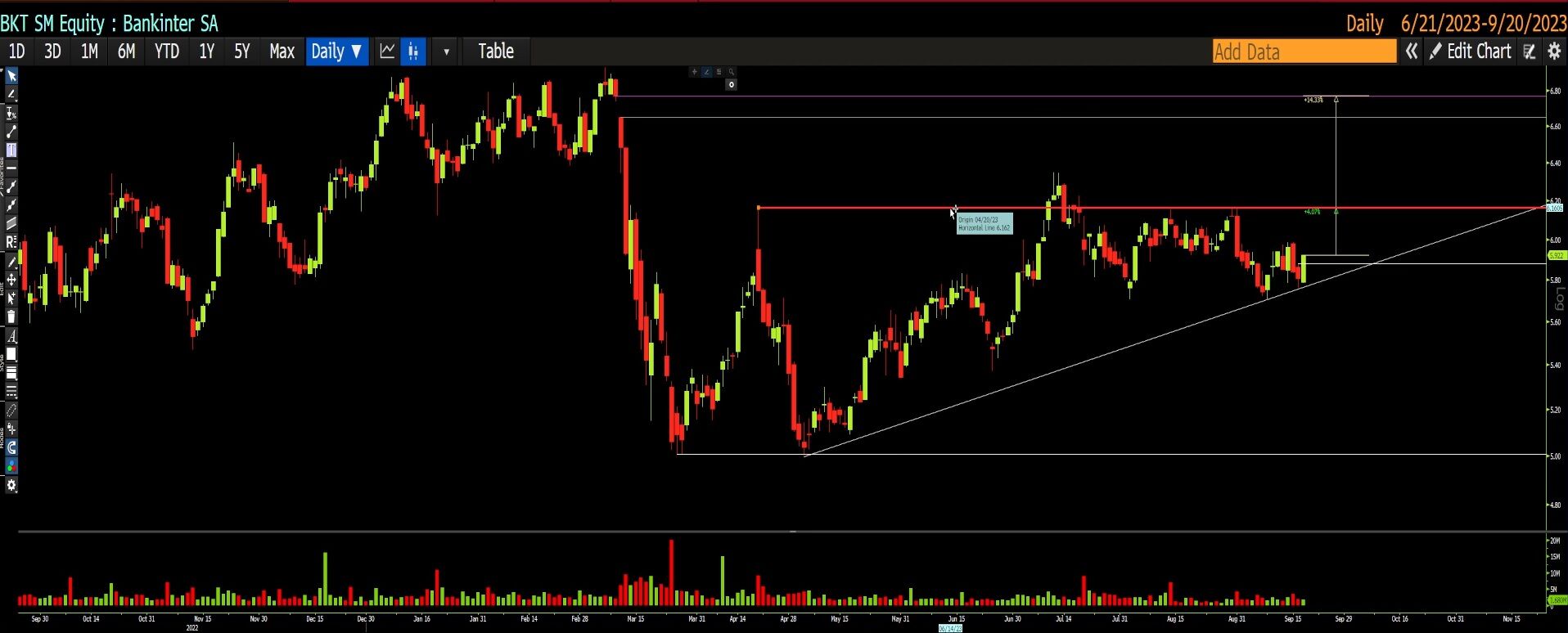Click the Edit Chart button

click(1471, 52)
